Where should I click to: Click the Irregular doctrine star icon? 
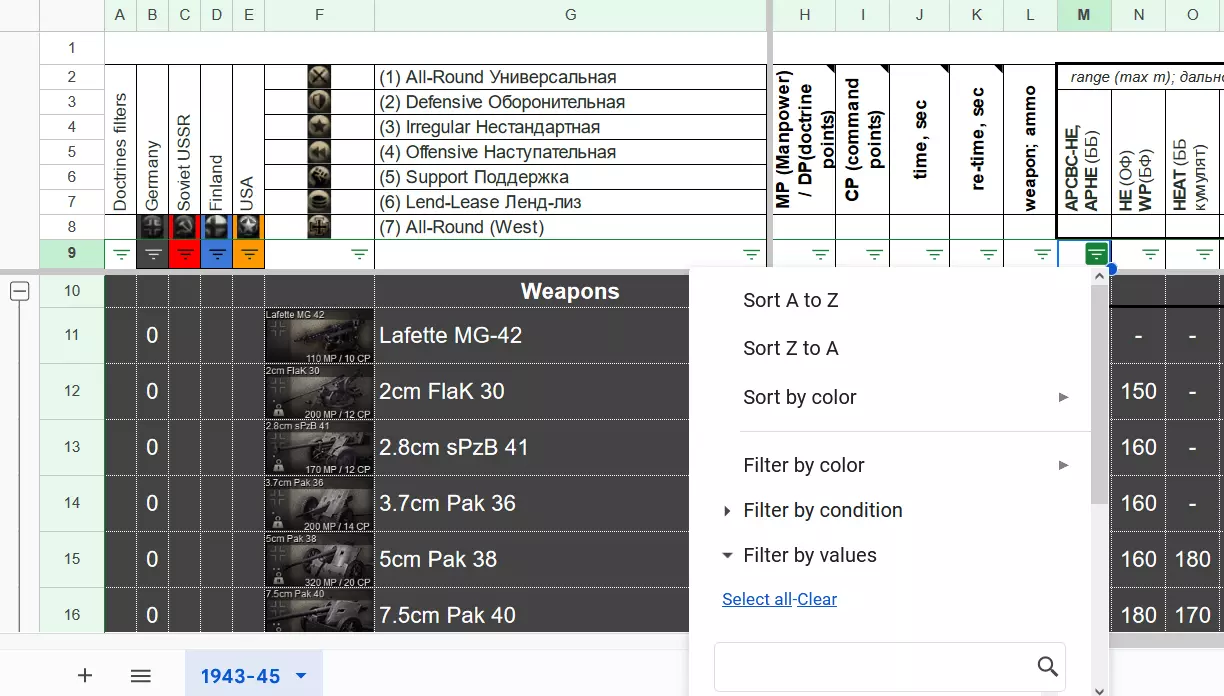click(319, 127)
